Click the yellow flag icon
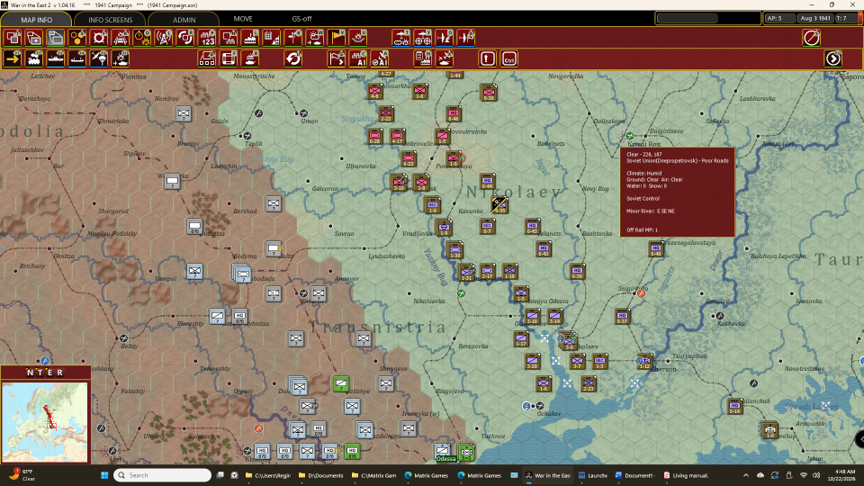 click(336, 38)
